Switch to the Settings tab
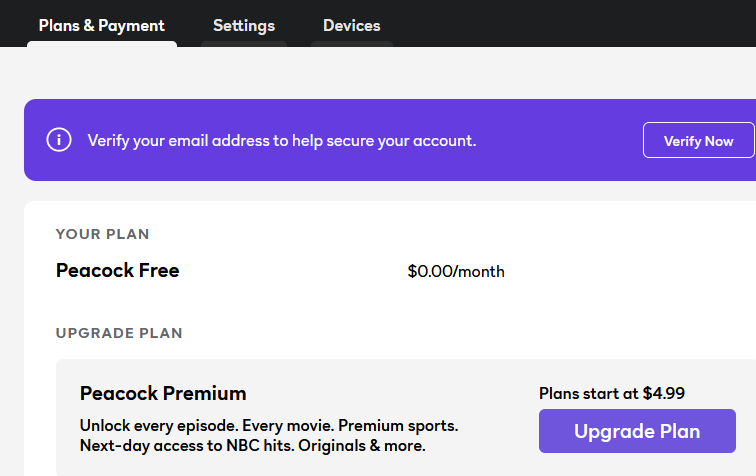This screenshot has height=476, width=756. point(244,26)
